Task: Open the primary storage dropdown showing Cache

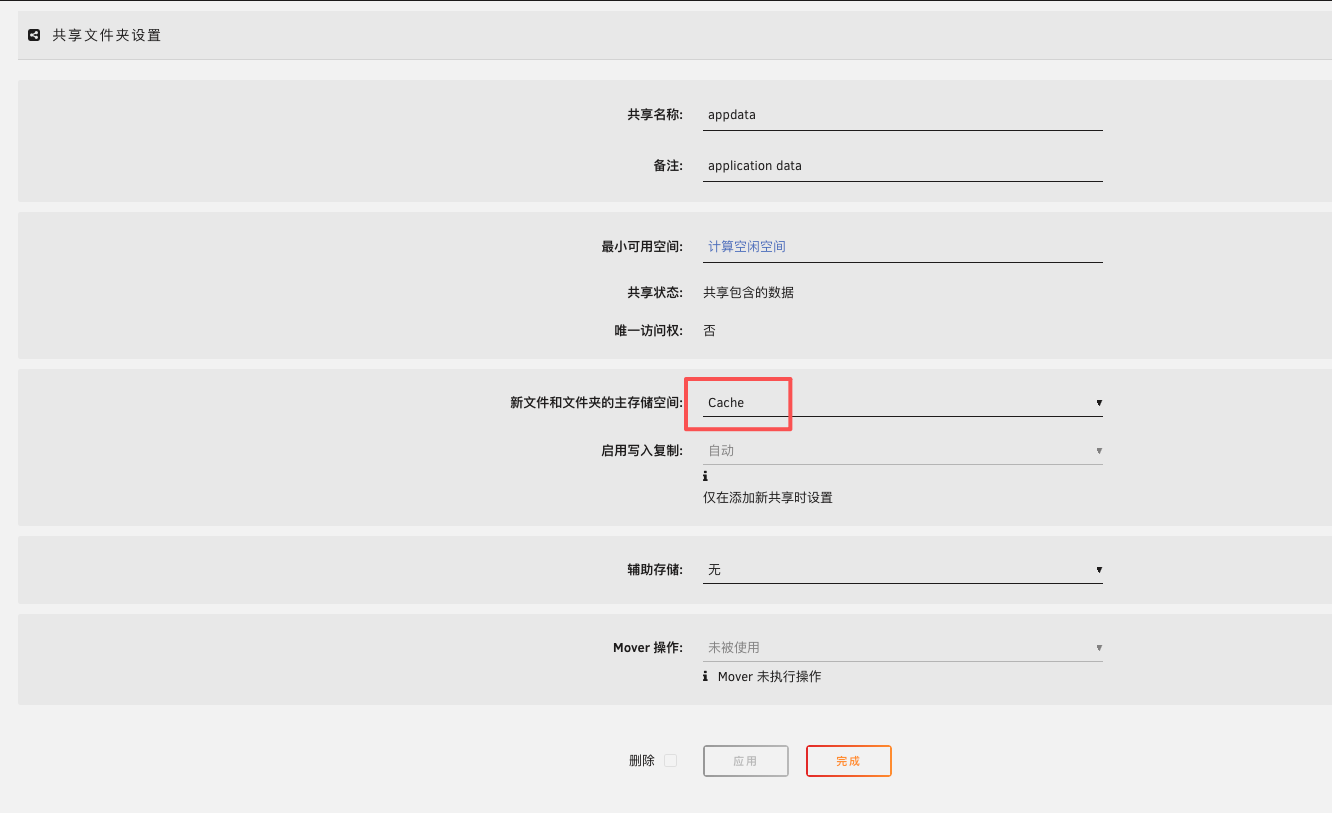Action: pyautogui.click(x=902, y=403)
